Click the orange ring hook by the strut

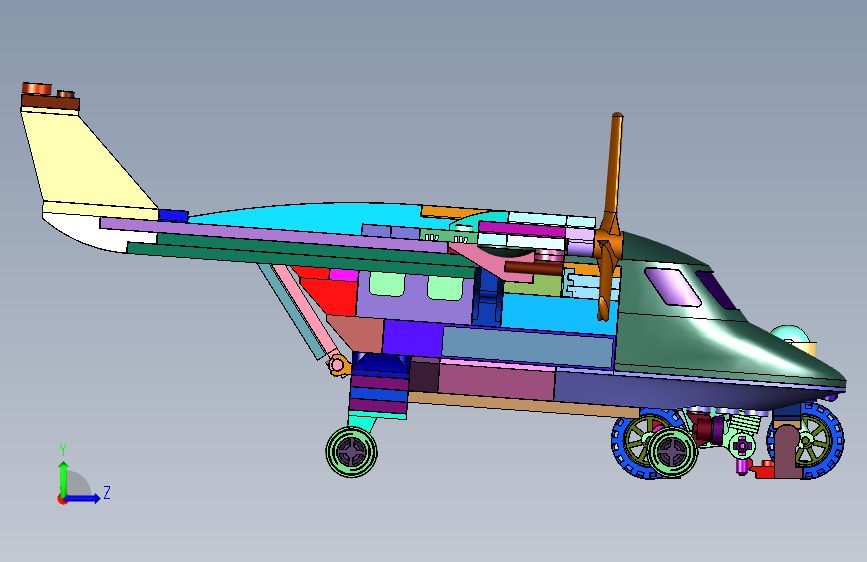point(339,365)
